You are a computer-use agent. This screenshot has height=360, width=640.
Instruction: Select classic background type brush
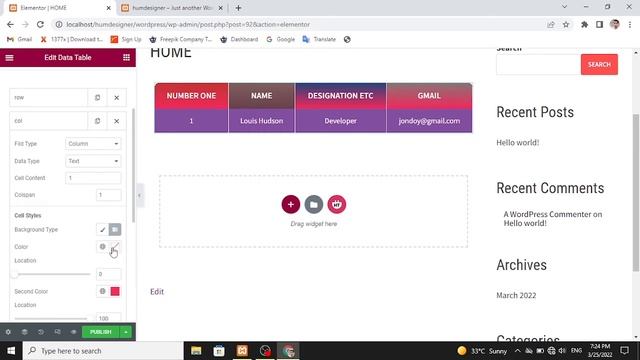tap(102, 229)
